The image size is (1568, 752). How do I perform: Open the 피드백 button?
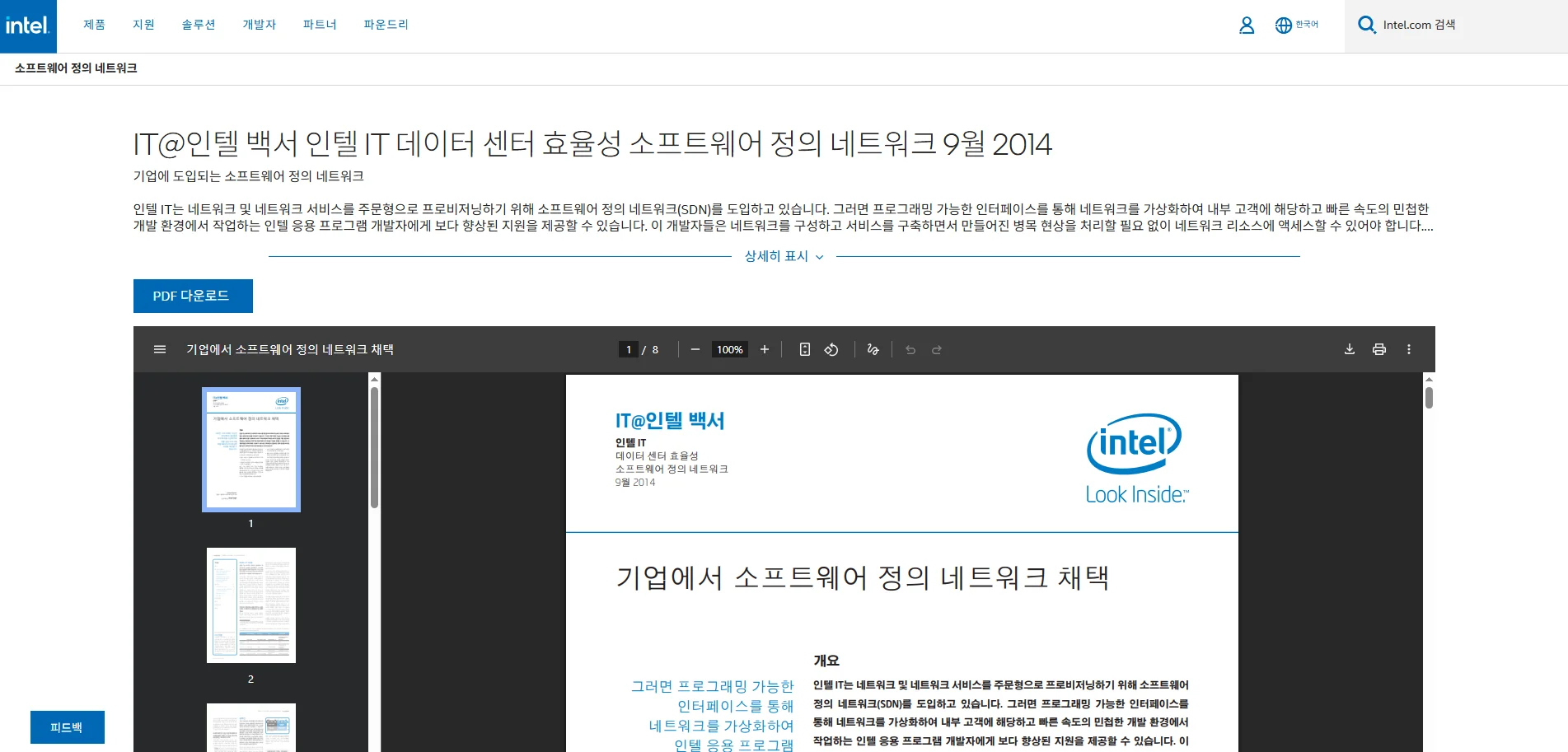point(67,726)
